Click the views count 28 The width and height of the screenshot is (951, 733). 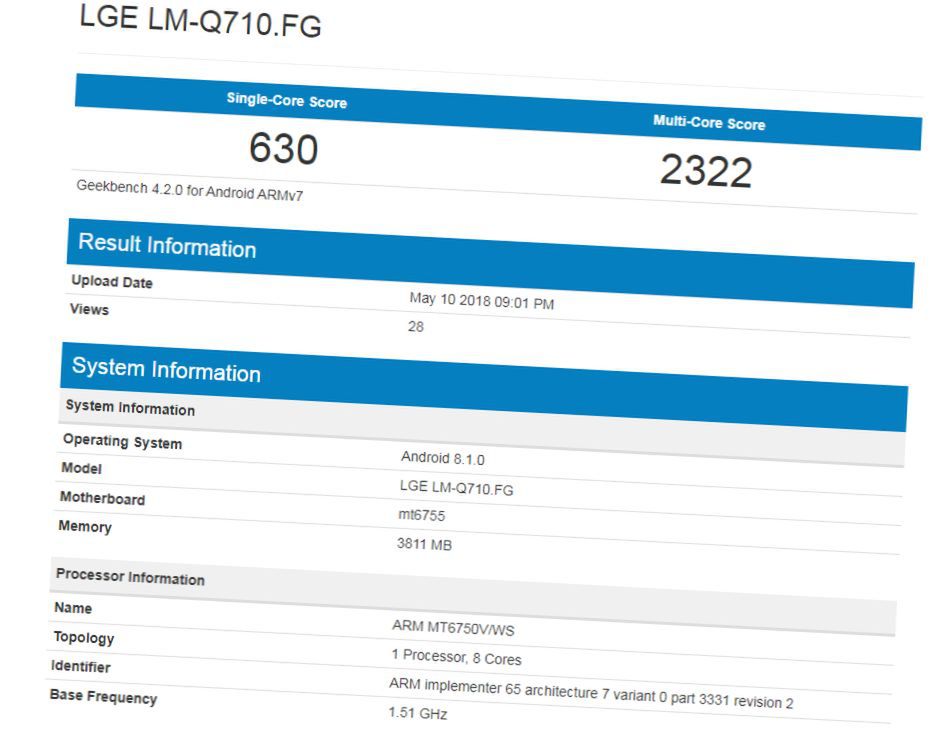[x=415, y=327]
